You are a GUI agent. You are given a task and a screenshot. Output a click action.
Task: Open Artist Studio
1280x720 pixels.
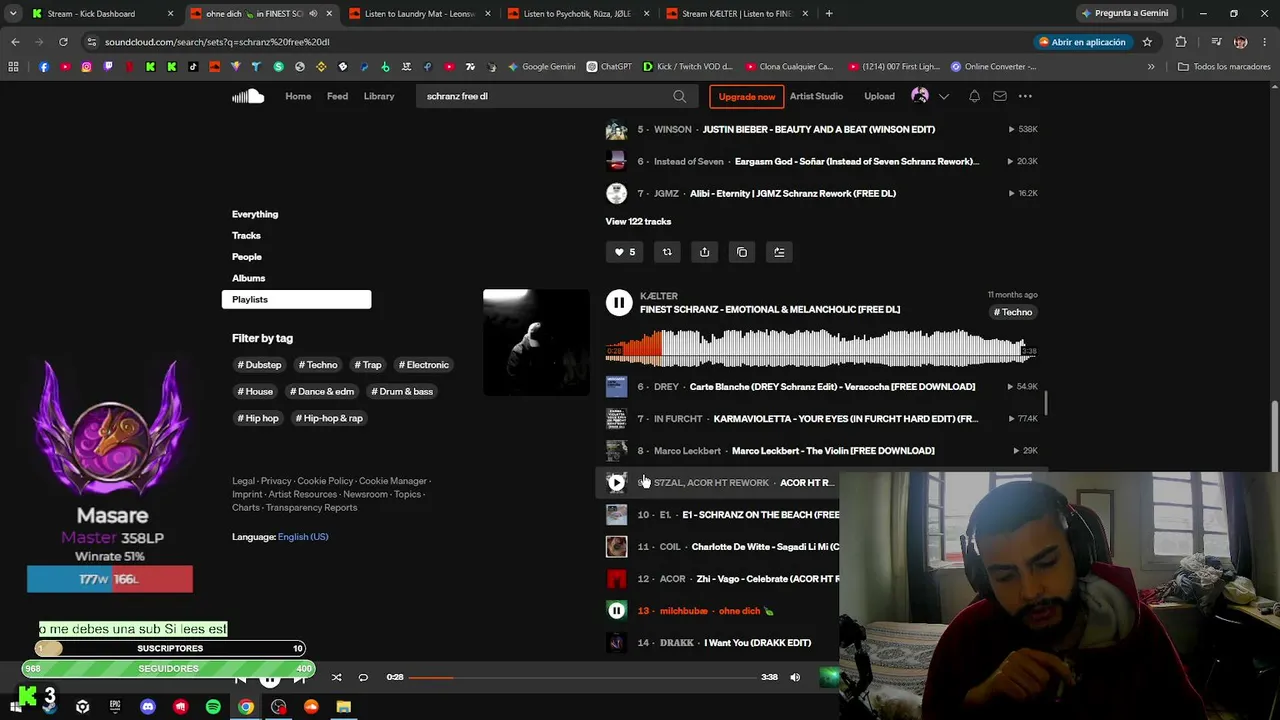[x=816, y=96]
